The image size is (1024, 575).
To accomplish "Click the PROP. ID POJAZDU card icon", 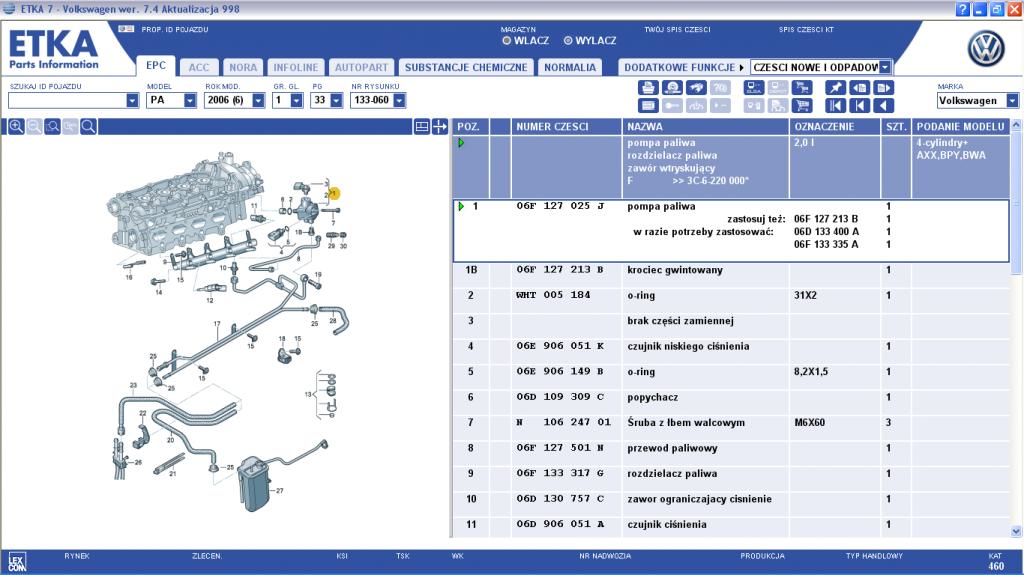I will pyautogui.click(x=126, y=29).
